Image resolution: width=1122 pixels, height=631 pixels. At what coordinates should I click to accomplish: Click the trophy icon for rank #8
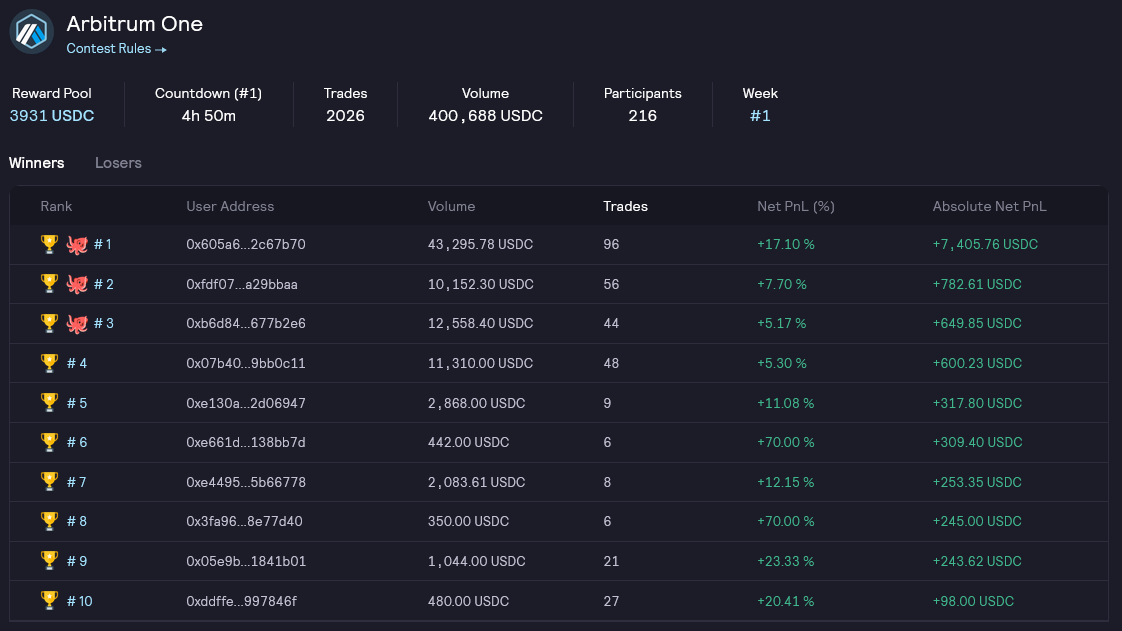(49, 522)
